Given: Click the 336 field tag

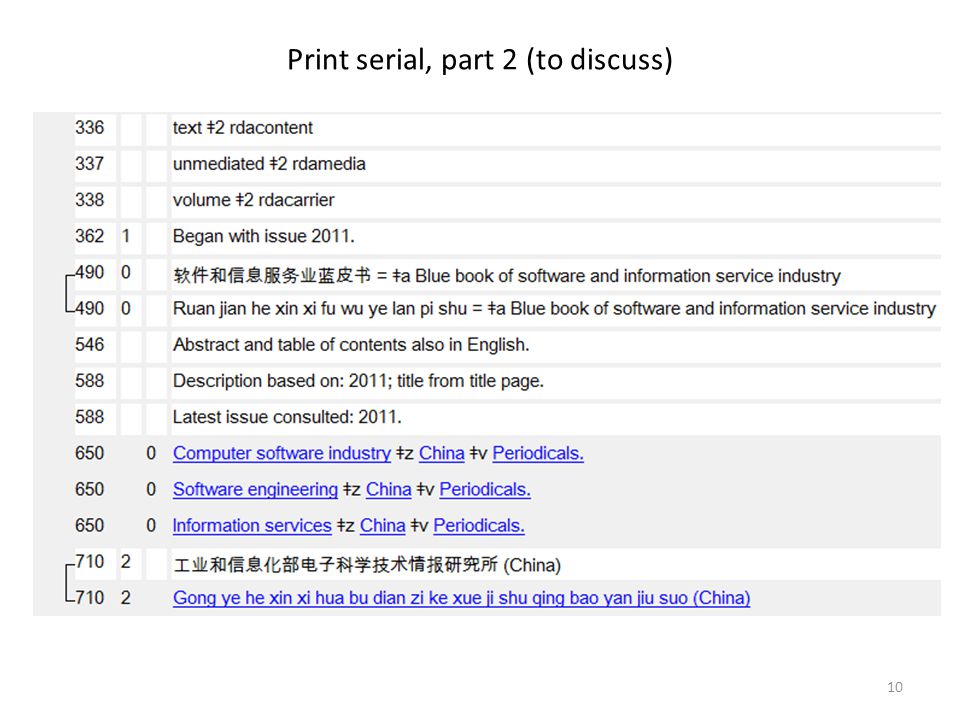Looking at the screenshot, I should [x=89, y=127].
